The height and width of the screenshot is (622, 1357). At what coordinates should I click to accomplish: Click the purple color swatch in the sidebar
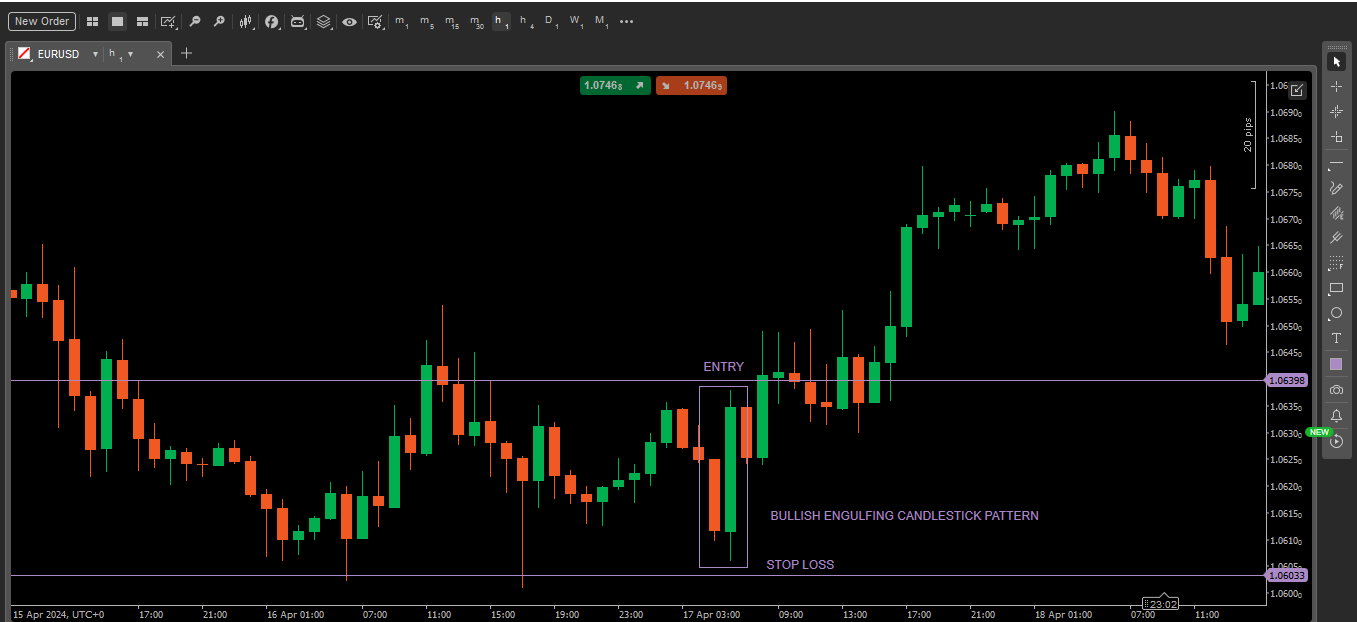1336,363
